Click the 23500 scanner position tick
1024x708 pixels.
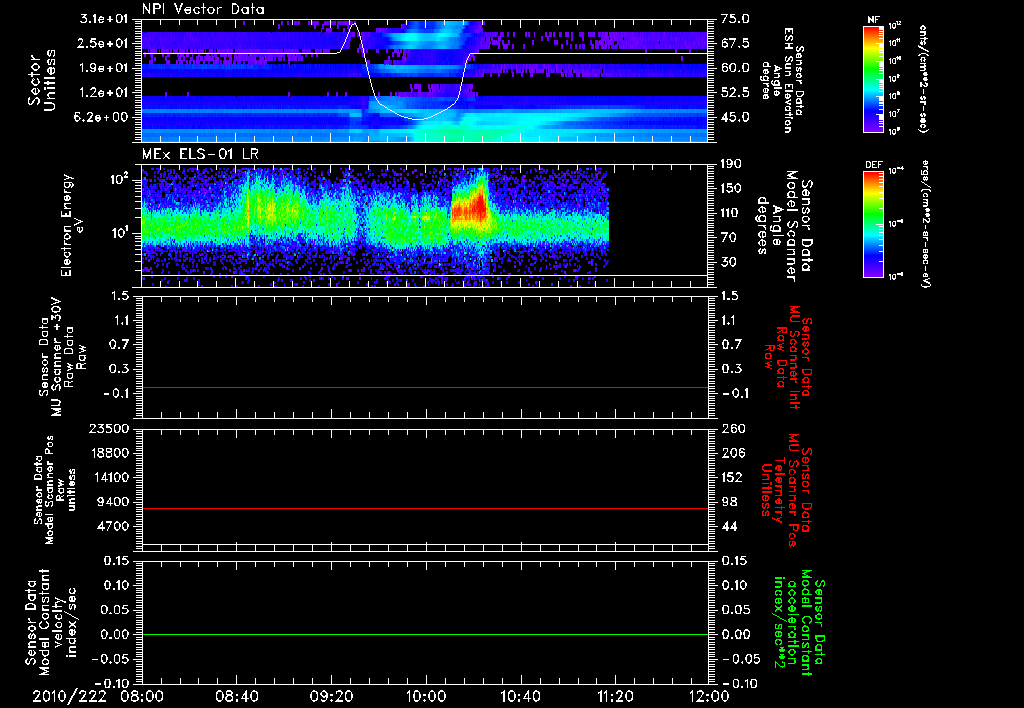[x=108, y=429]
